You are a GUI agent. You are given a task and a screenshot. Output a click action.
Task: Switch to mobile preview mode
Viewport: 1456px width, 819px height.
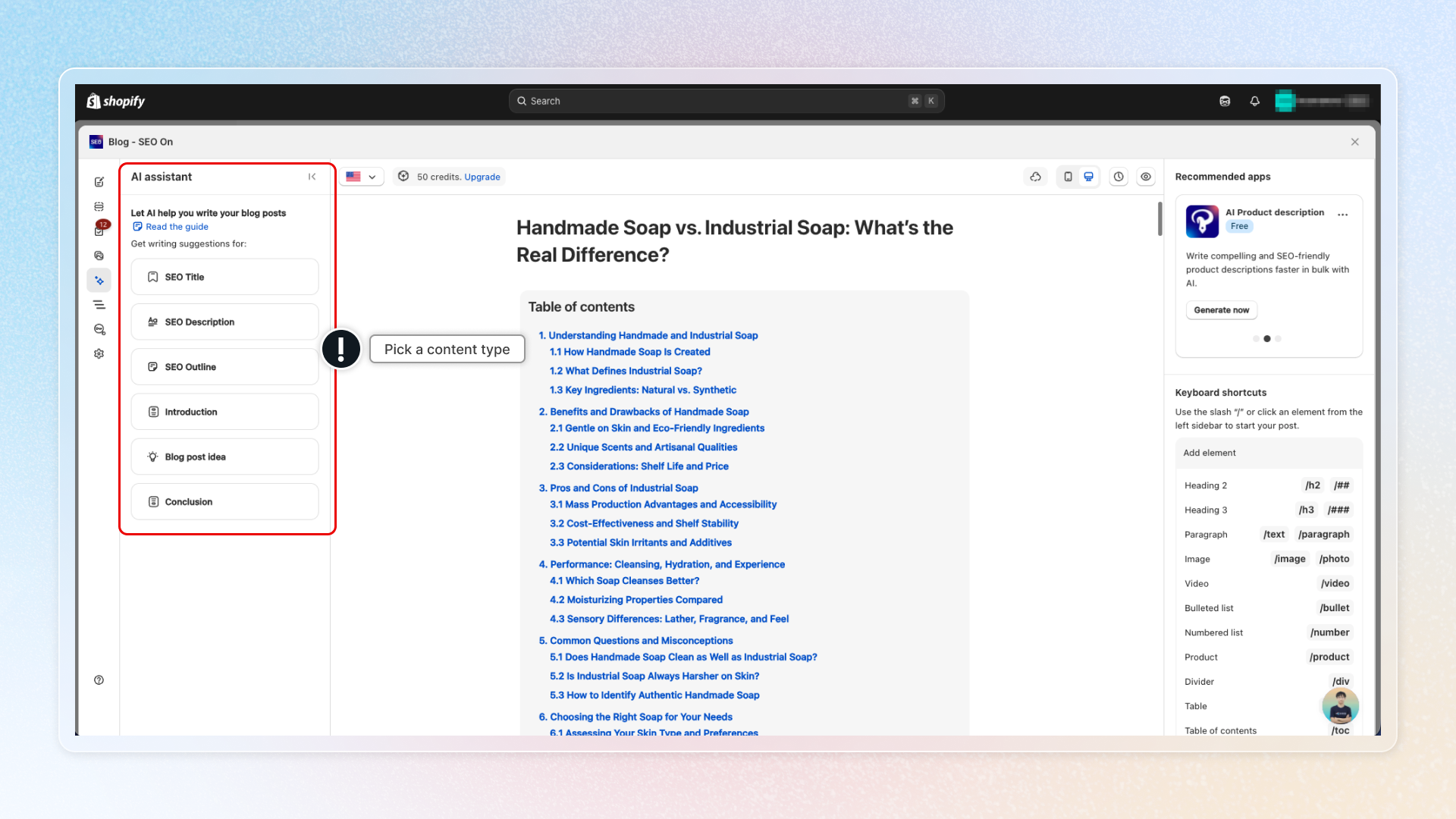[x=1068, y=177]
